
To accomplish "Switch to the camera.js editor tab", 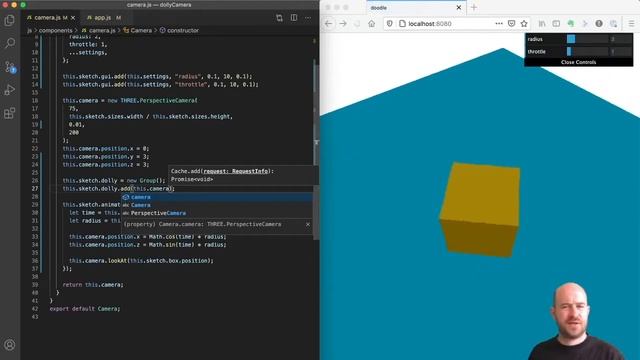I will point(51,18).
